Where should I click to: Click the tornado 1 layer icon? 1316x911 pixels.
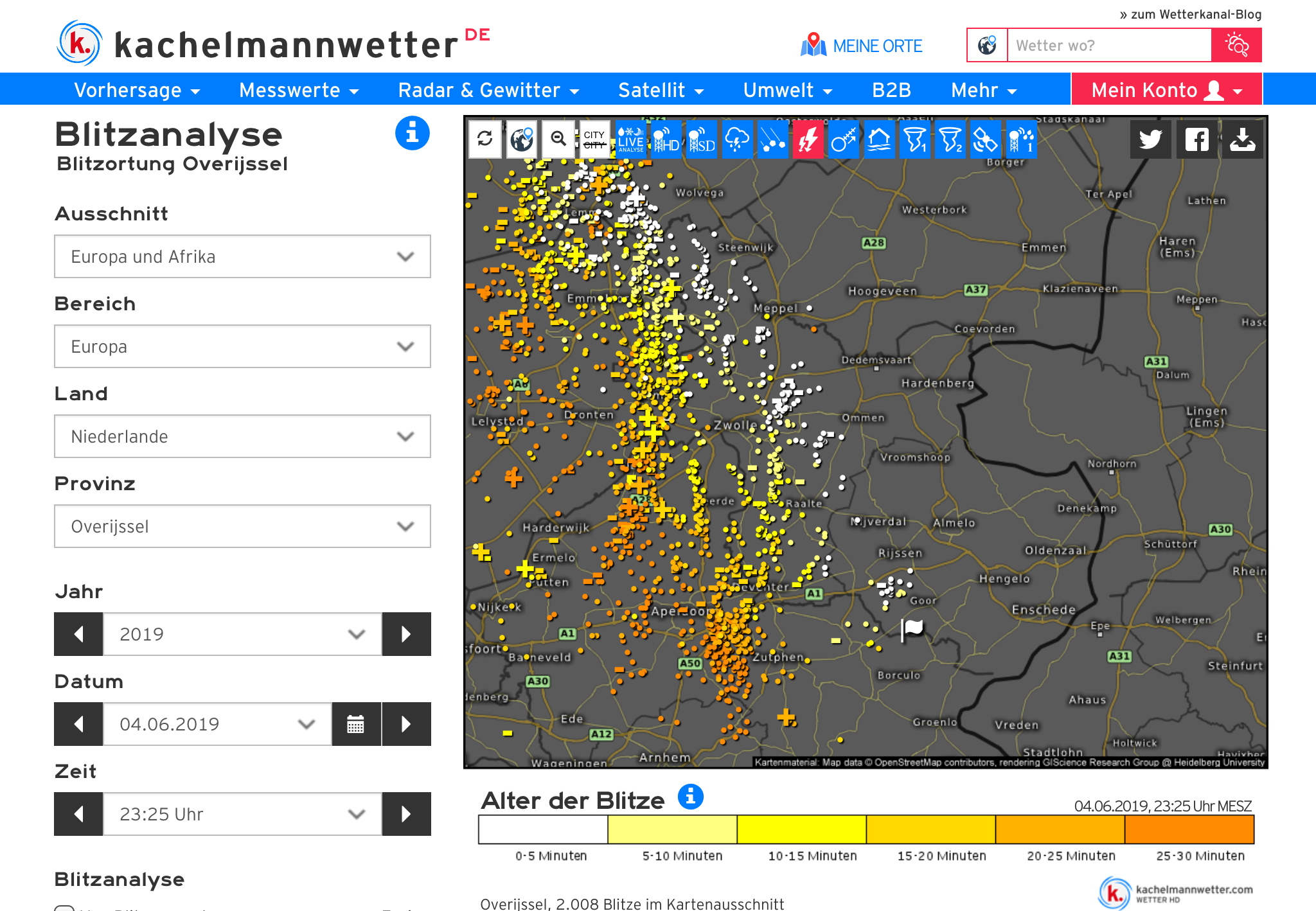tap(914, 139)
